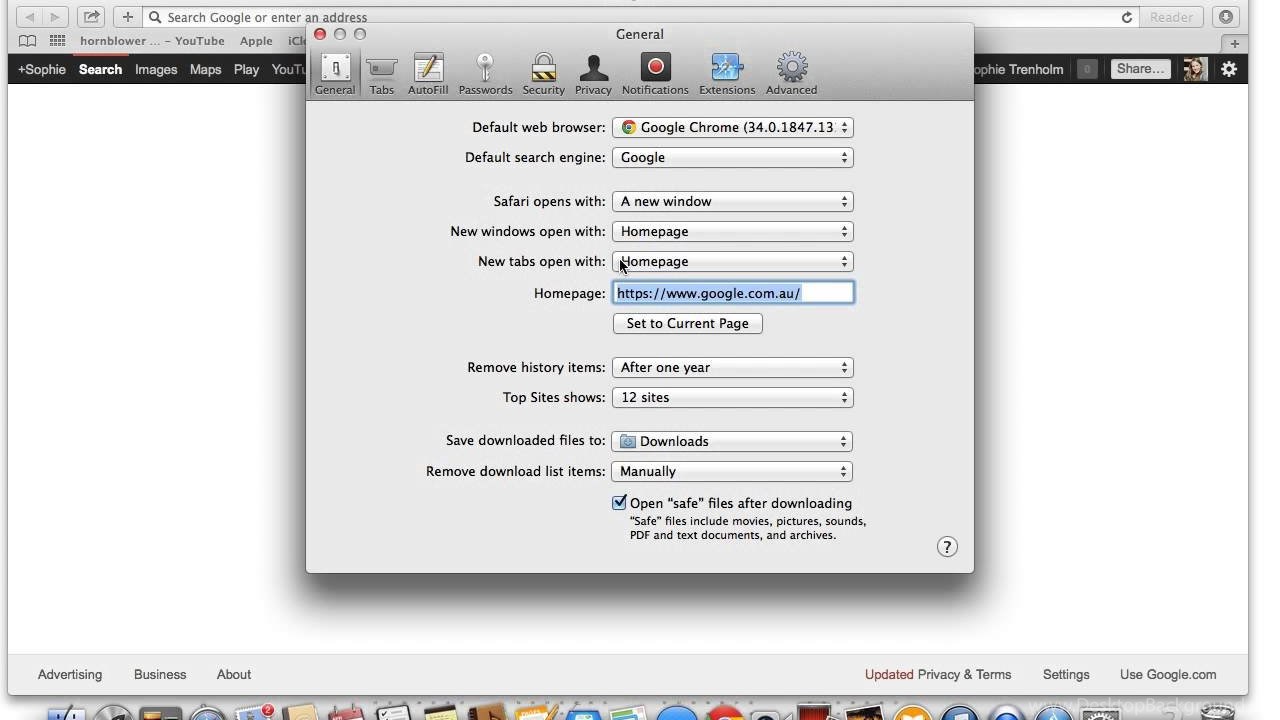Click +Sophie in the Google bar
The height and width of the screenshot is (720, 1280).
tap(42, 69)
